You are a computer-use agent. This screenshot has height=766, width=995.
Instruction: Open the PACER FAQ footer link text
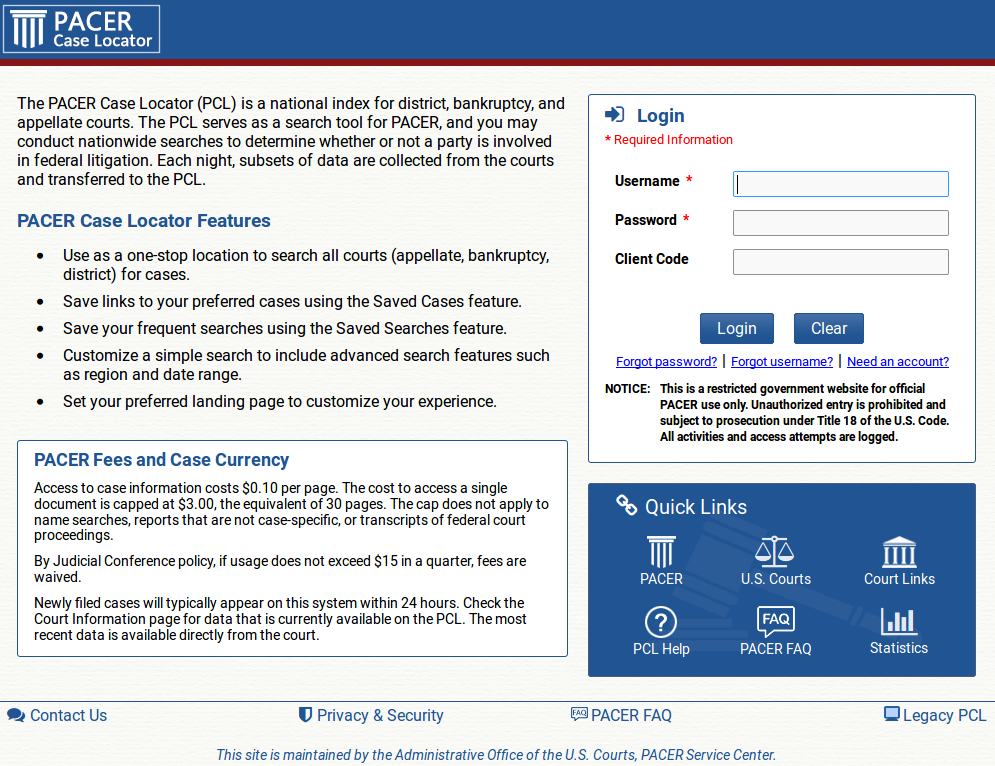(x=631, y=715)
